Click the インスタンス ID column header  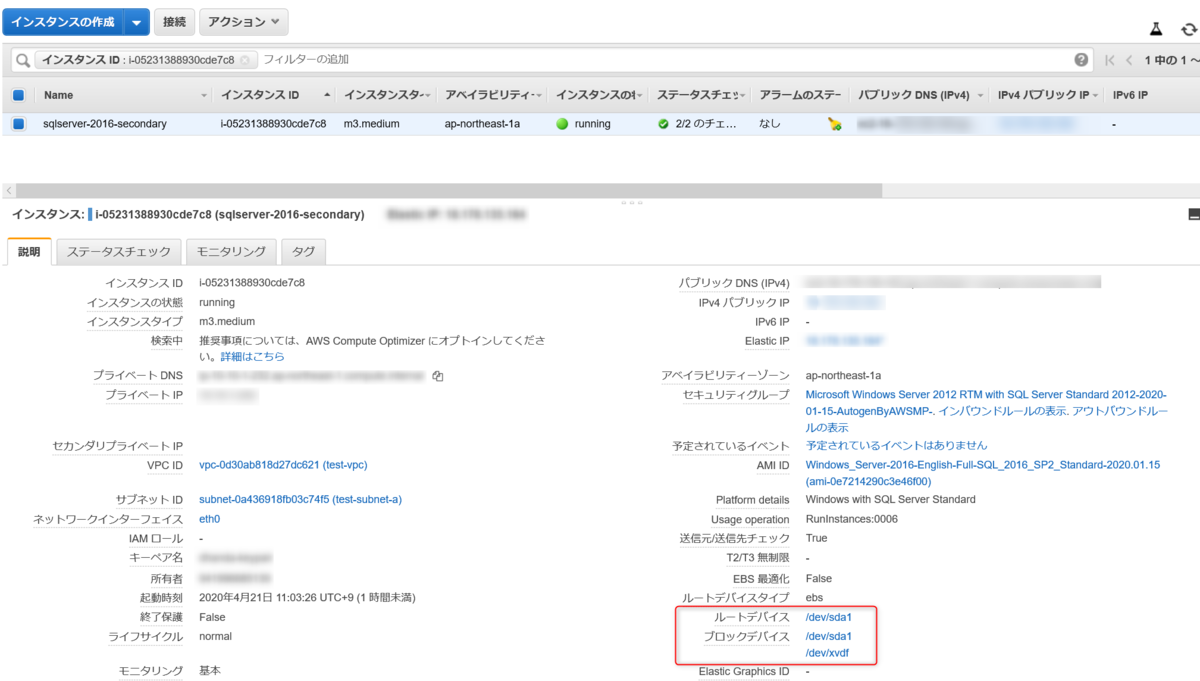tap(260, 95)
